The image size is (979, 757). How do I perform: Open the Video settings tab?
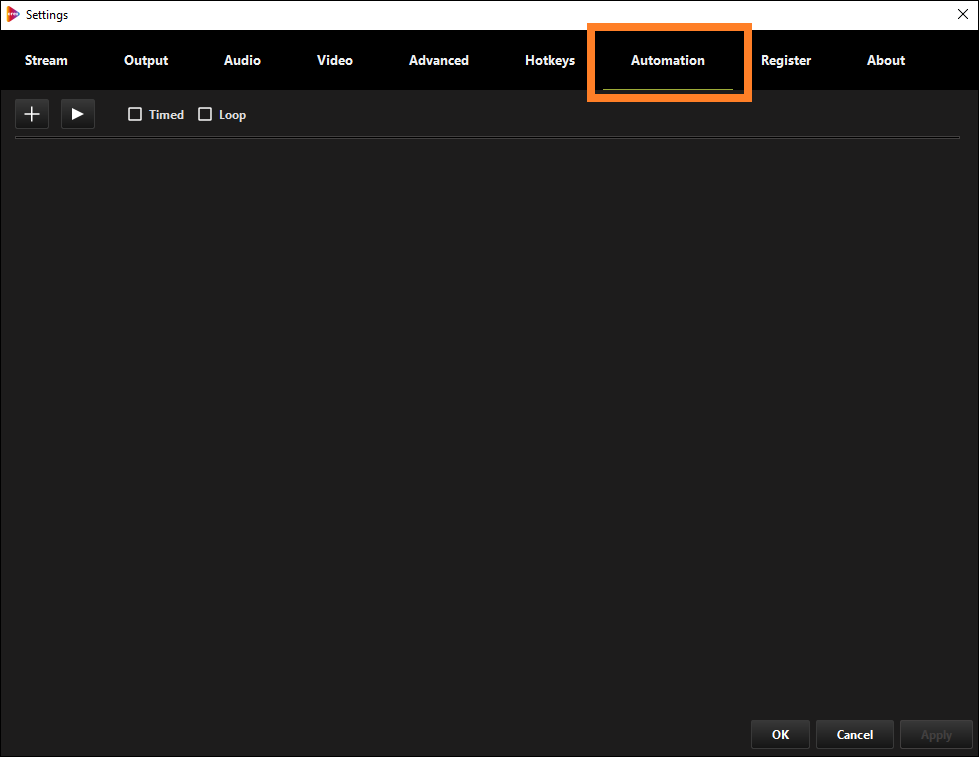tap(334, 60)
